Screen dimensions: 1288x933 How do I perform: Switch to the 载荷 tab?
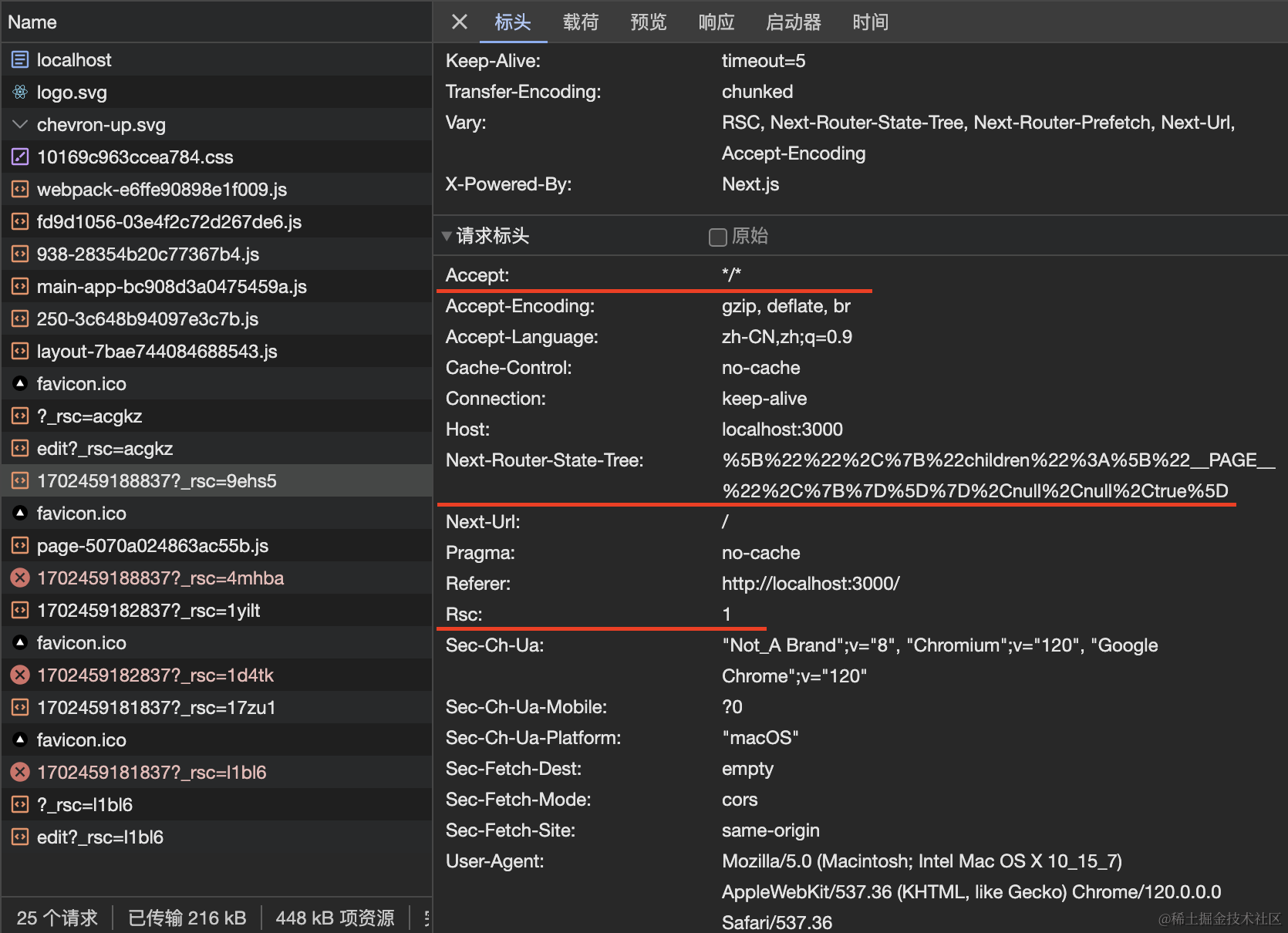click(x=580, y=22)
